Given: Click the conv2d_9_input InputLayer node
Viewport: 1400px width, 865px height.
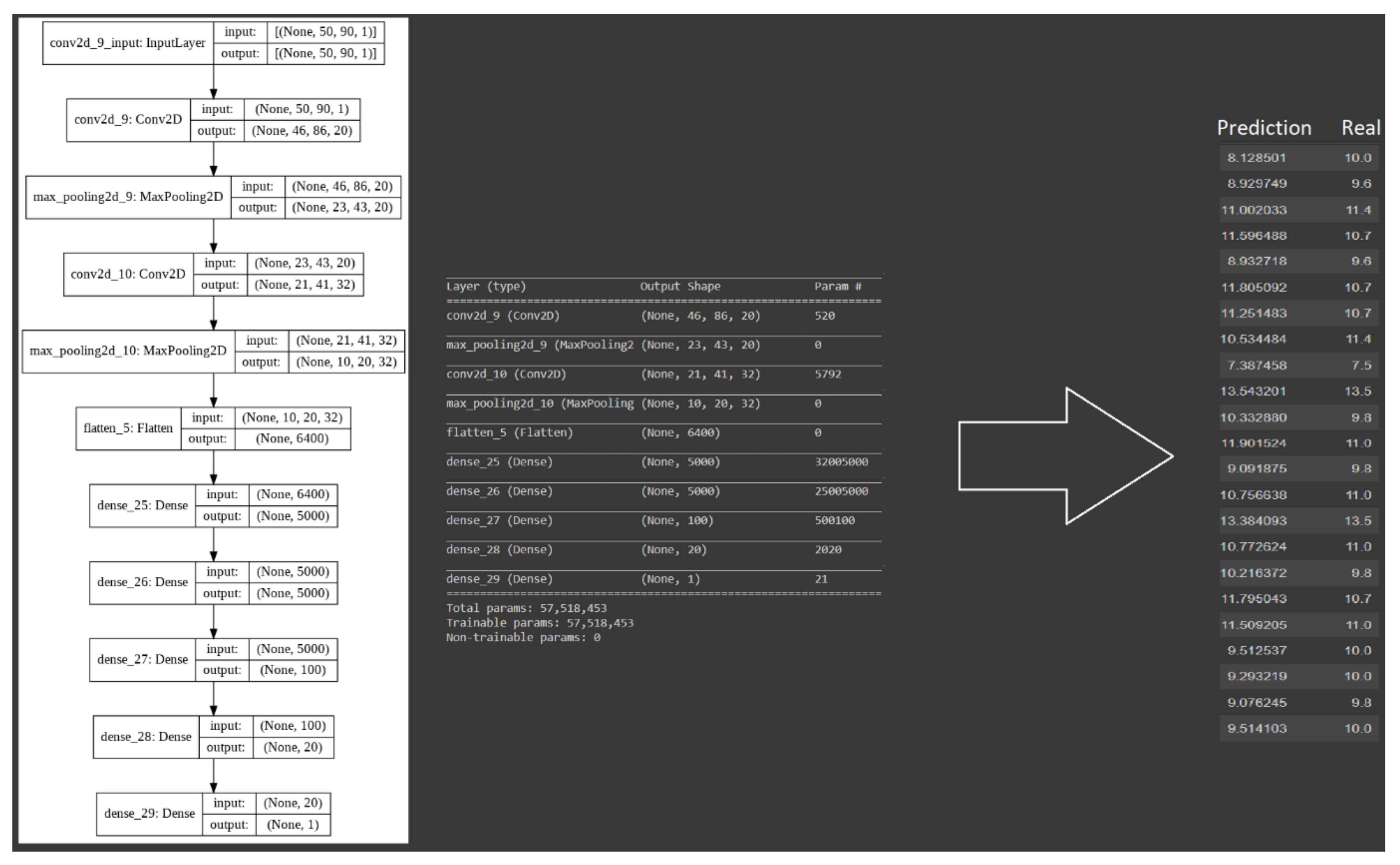Looking at the screenshot, I should pyautogui.click(x=128, y=43).
